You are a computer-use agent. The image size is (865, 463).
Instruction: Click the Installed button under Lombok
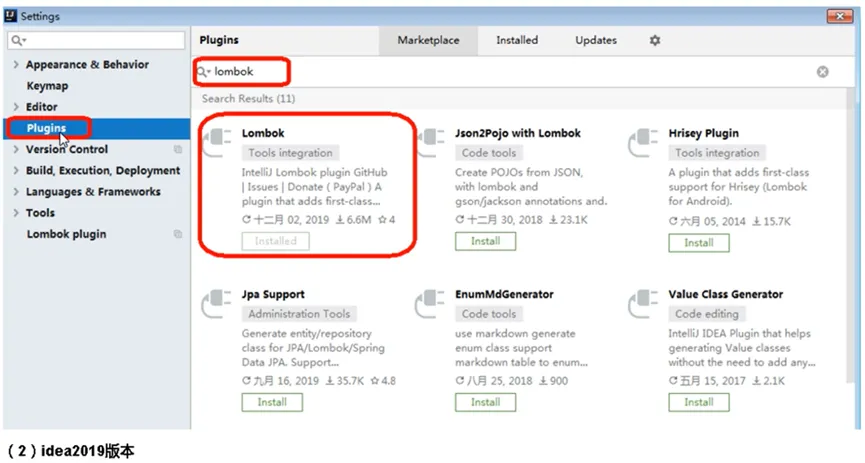(275, 241)
